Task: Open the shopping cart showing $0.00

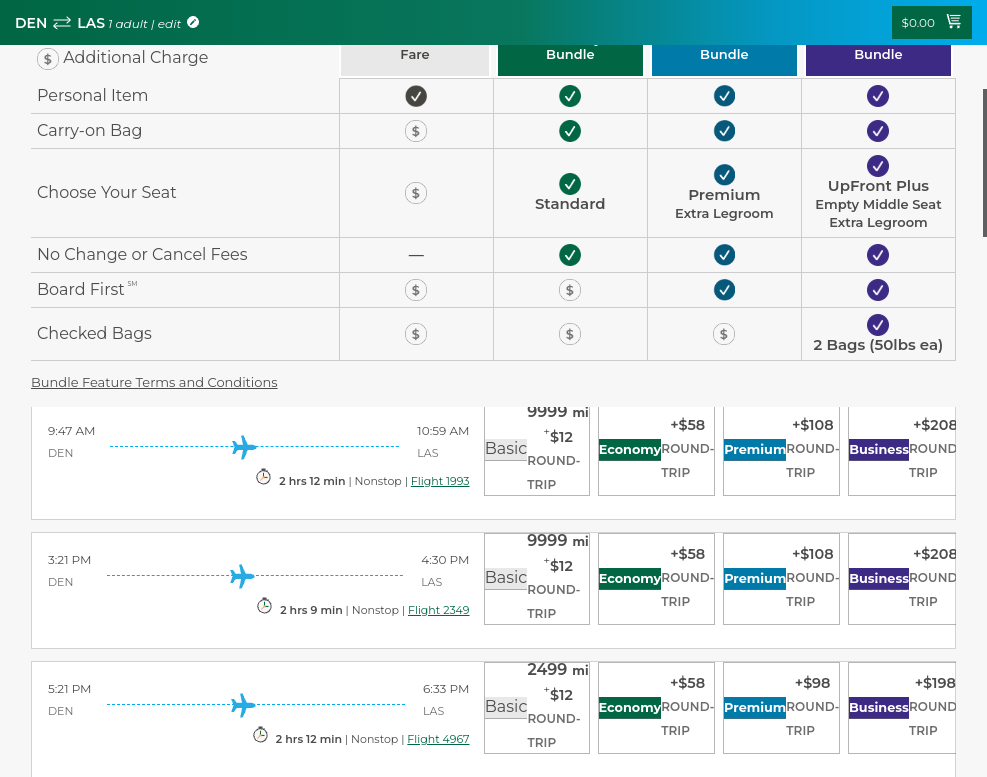Action: (x=931, y=23)
